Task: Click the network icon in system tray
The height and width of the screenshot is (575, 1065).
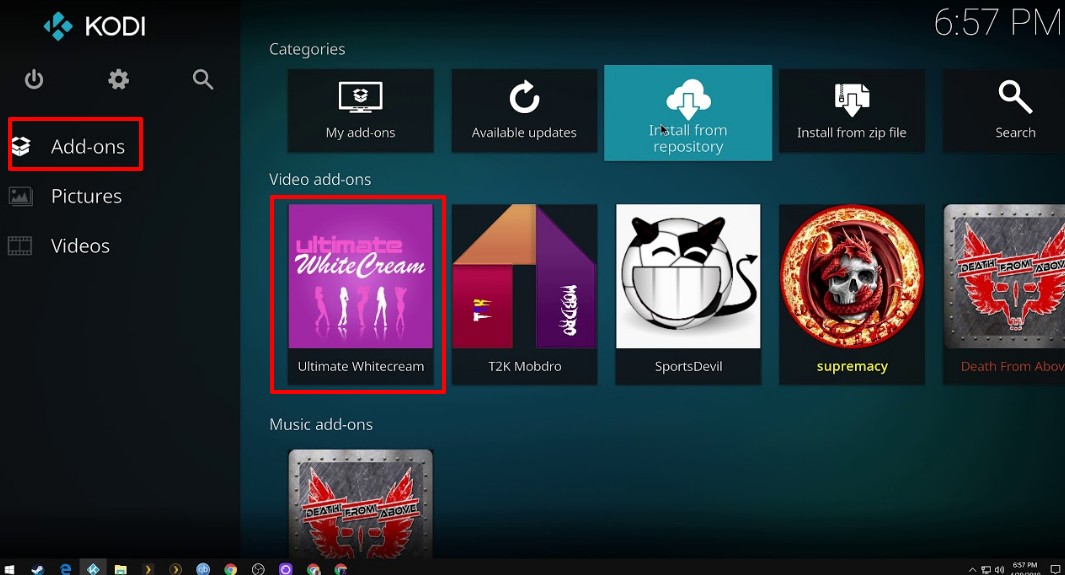Action: [x=986, y=570]
